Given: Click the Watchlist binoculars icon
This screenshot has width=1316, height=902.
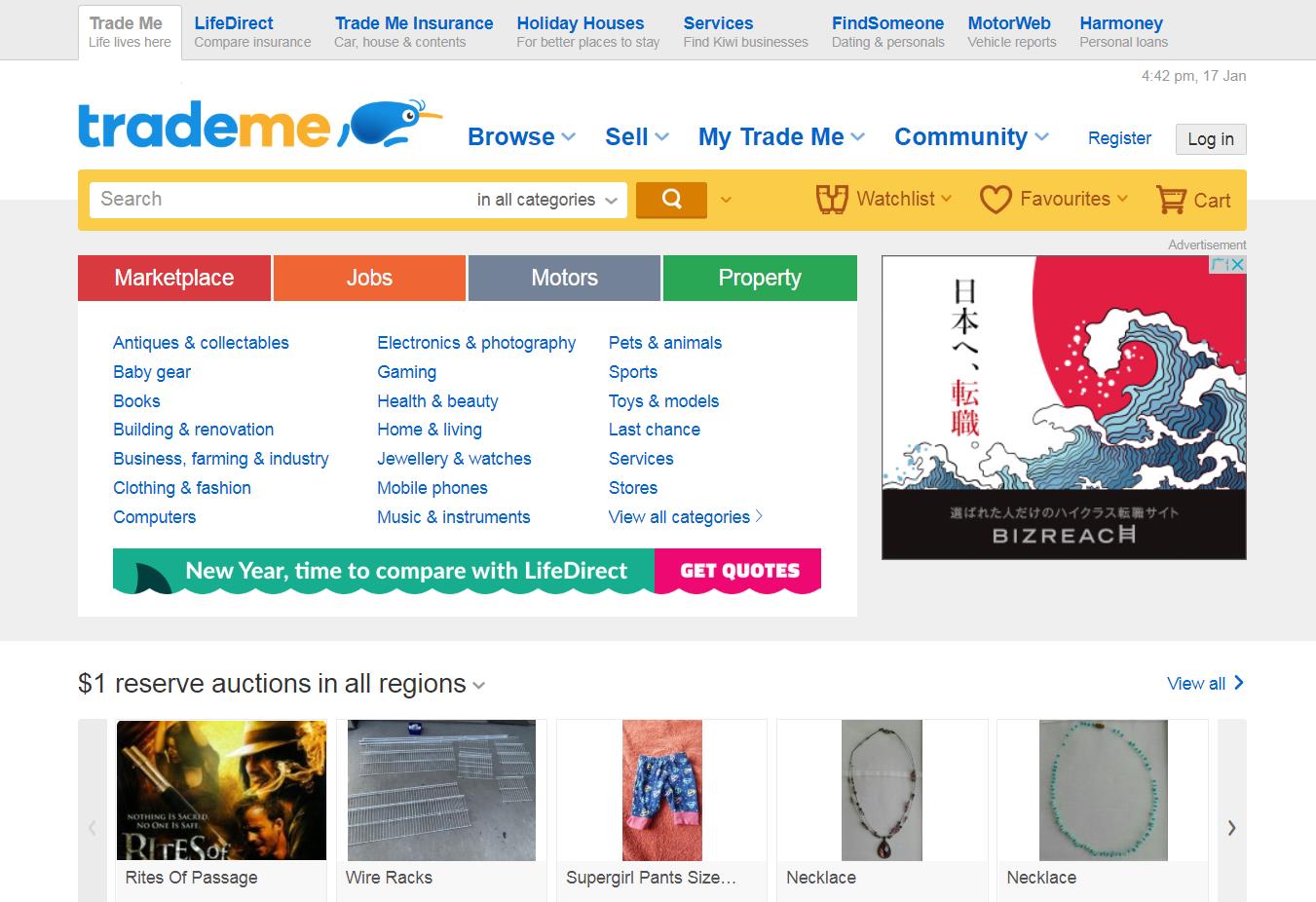Looking at the screenshot, I should pos(832,200).
